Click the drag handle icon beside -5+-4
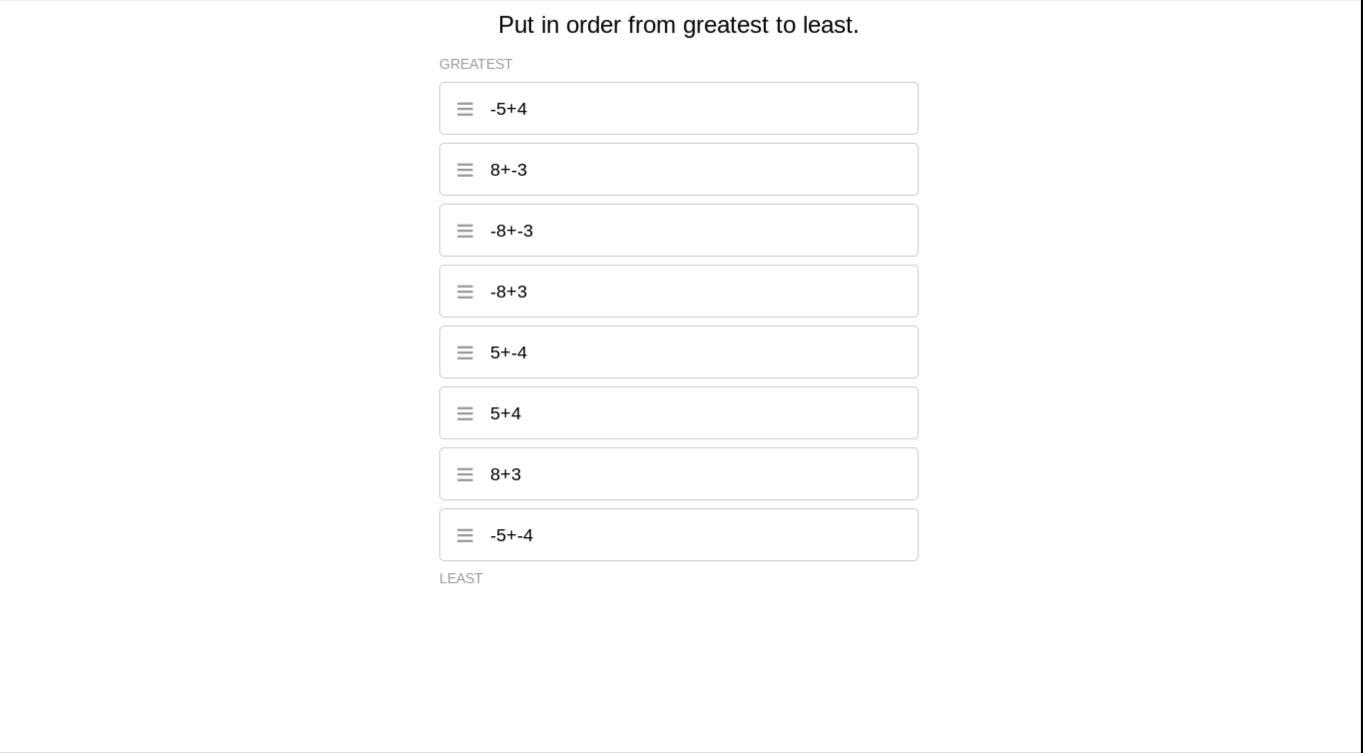This screenshot has height=753, width=1363. (x=465, y=536)
